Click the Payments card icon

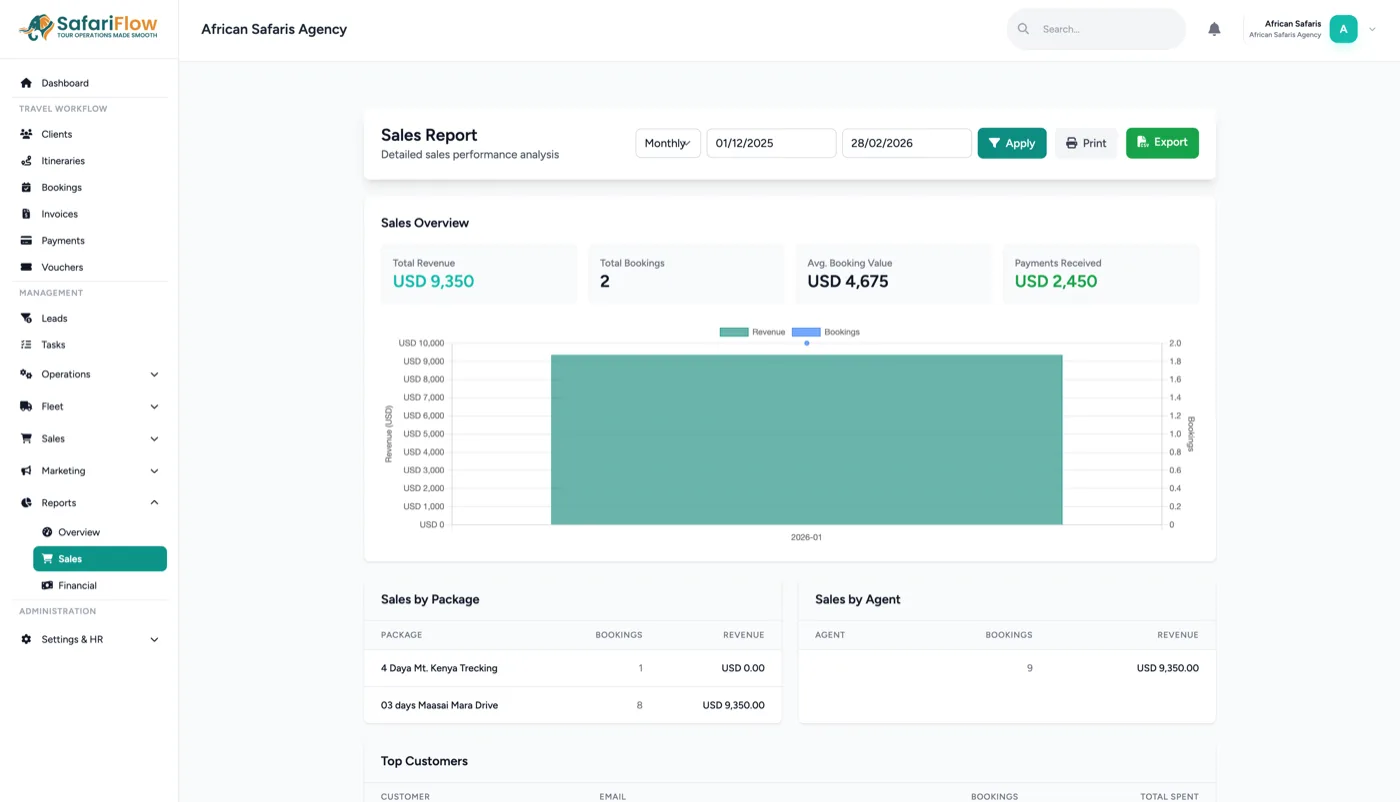(26, 241)
